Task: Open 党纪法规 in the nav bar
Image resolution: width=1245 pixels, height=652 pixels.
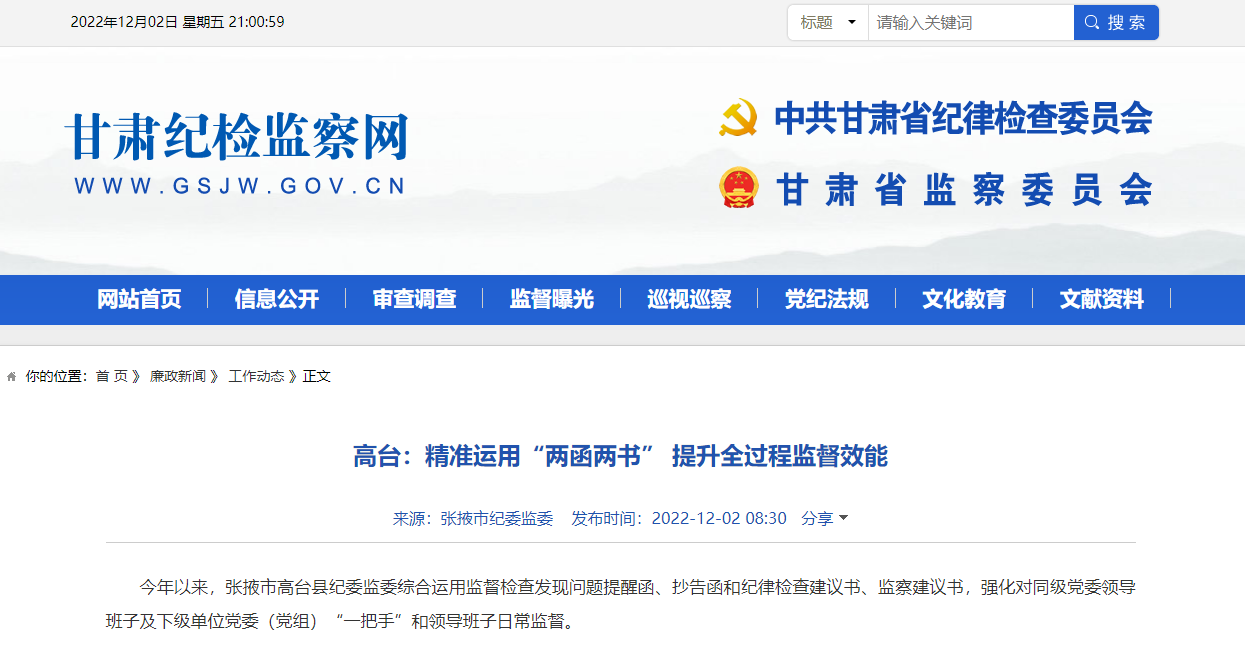Action: (827, 299)
